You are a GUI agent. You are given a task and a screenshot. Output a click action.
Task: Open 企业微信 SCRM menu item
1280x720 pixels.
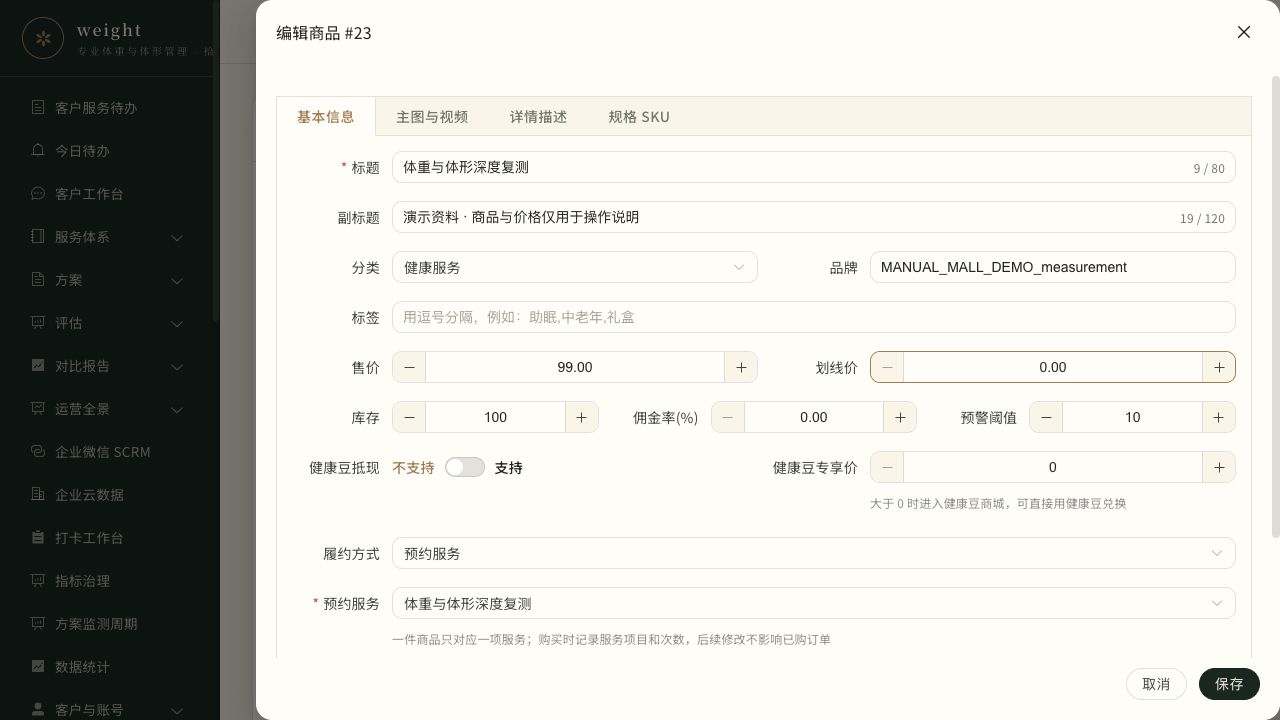[x=108, y=451]
